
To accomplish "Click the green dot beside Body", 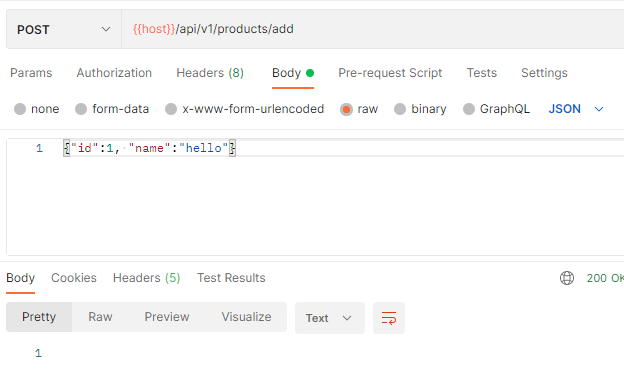I will point(310,73).
